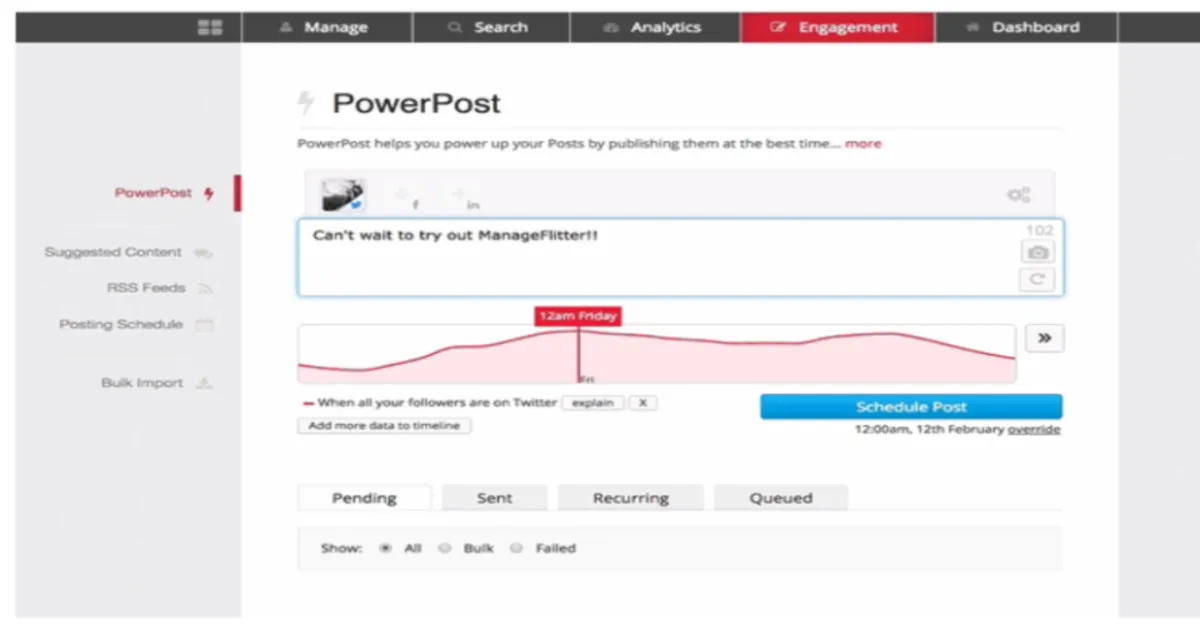This screenshot has width=1200, height=643.
Task: Click the 12am Friday timeline marker
Action: pyautogui.click(x=577, y=316)
